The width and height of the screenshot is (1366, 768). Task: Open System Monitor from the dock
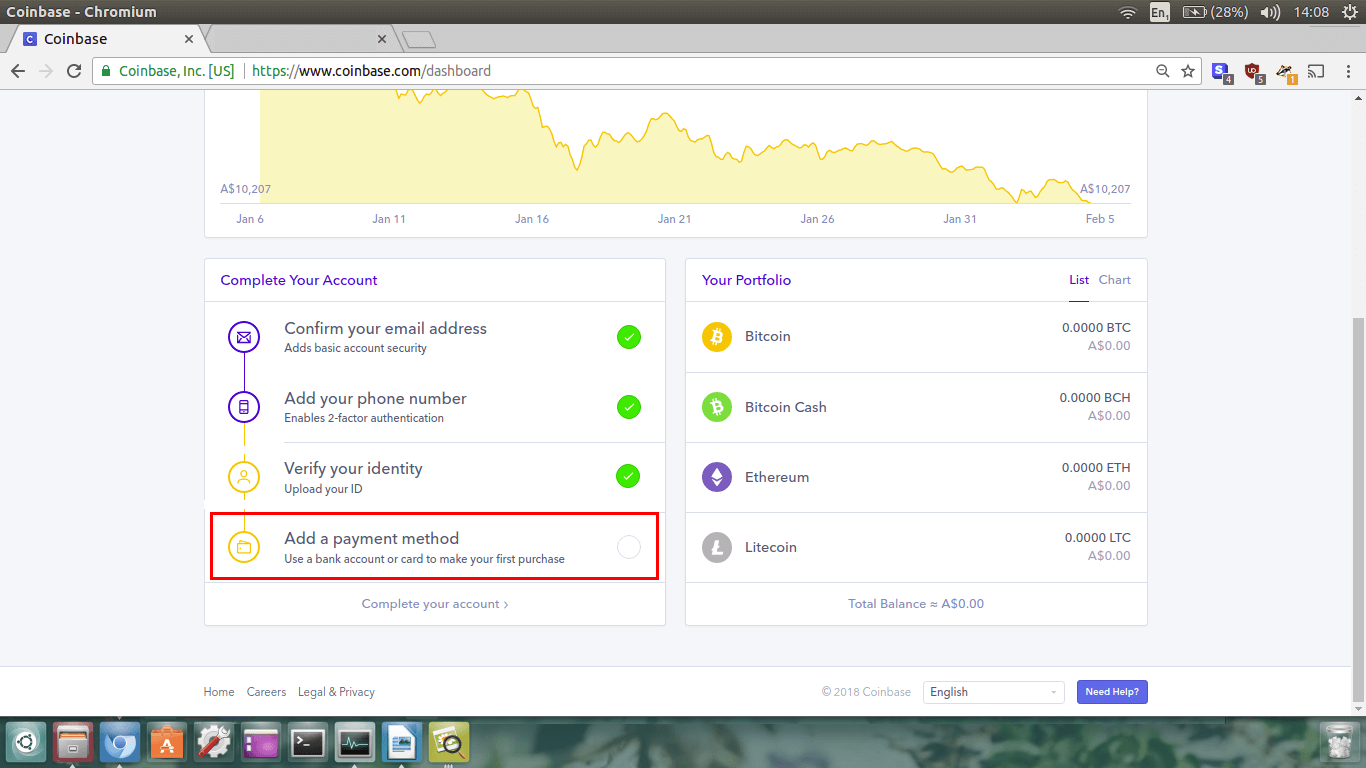click(355, 743)
